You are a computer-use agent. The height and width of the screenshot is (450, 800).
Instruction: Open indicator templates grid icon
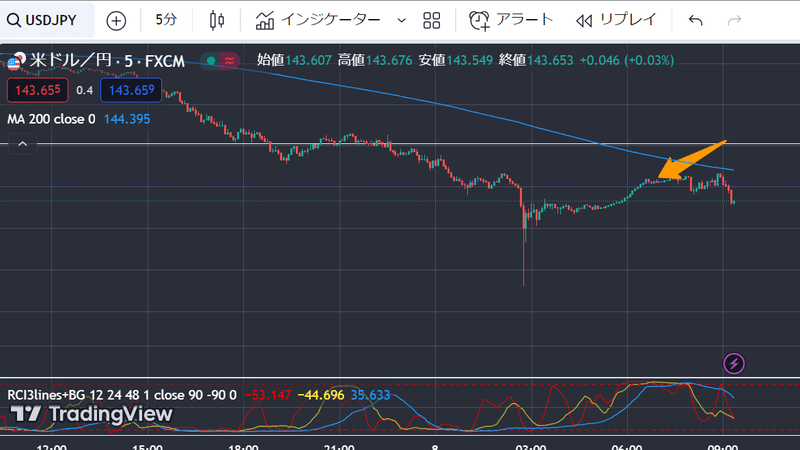(x=432, y=20)
